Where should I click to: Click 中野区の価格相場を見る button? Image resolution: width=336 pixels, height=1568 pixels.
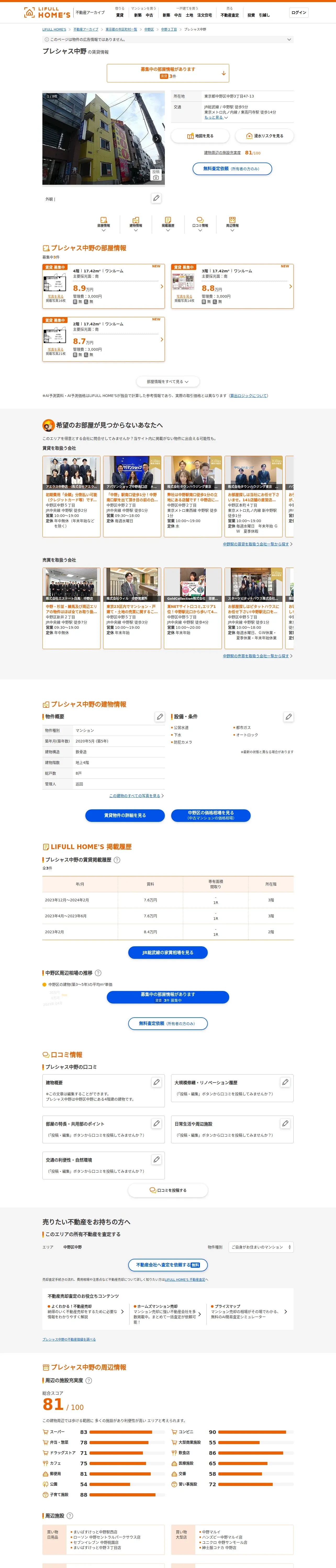(x=210, y=815)
